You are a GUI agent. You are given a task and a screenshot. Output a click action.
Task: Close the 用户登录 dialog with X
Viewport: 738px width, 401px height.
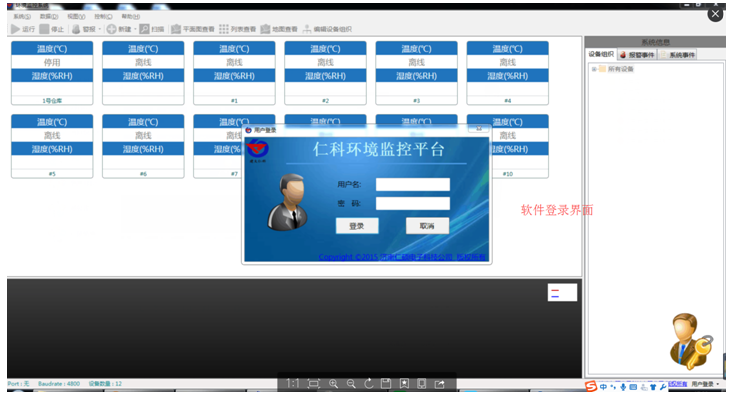click(x=479, y=128)
